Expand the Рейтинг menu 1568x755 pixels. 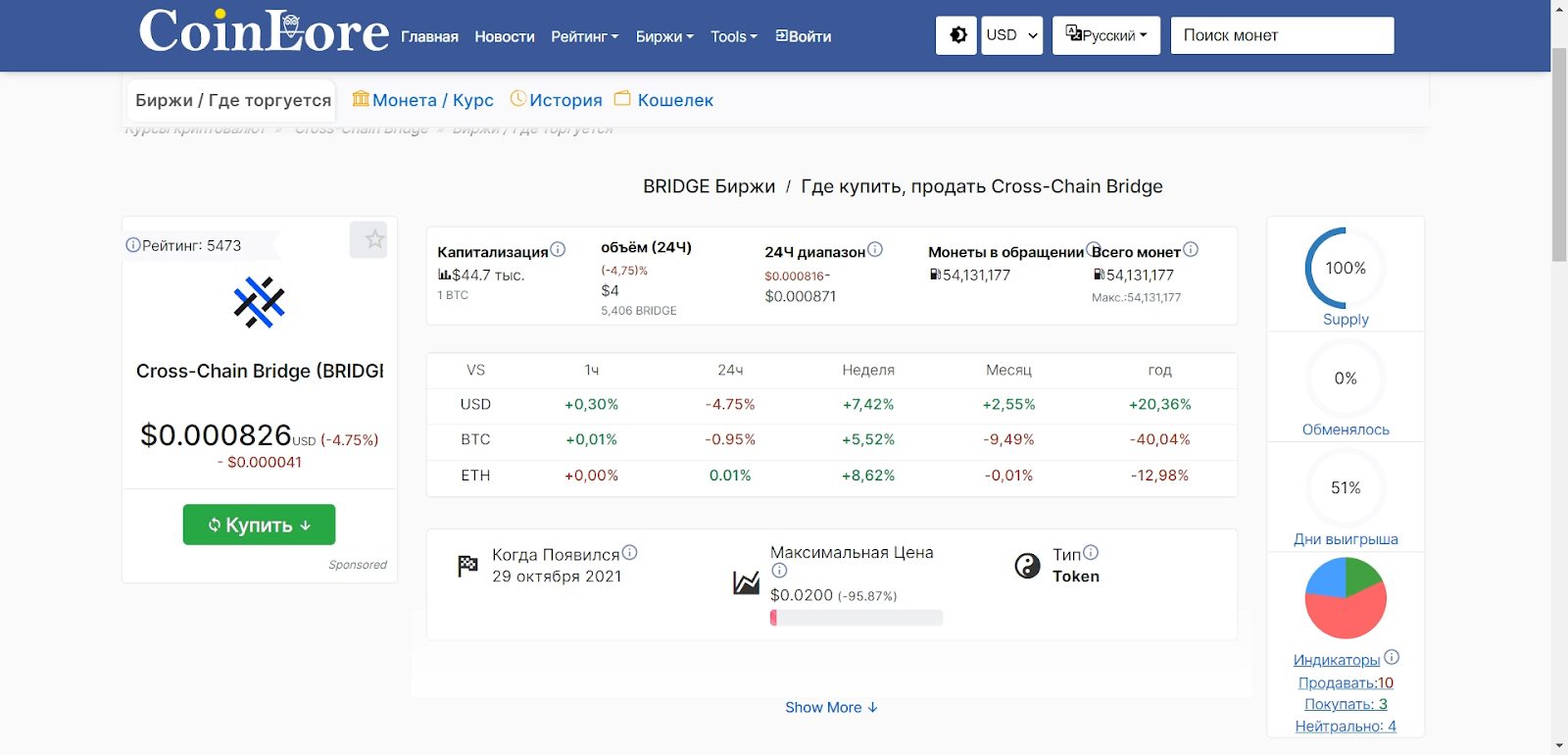click(584, 36)
